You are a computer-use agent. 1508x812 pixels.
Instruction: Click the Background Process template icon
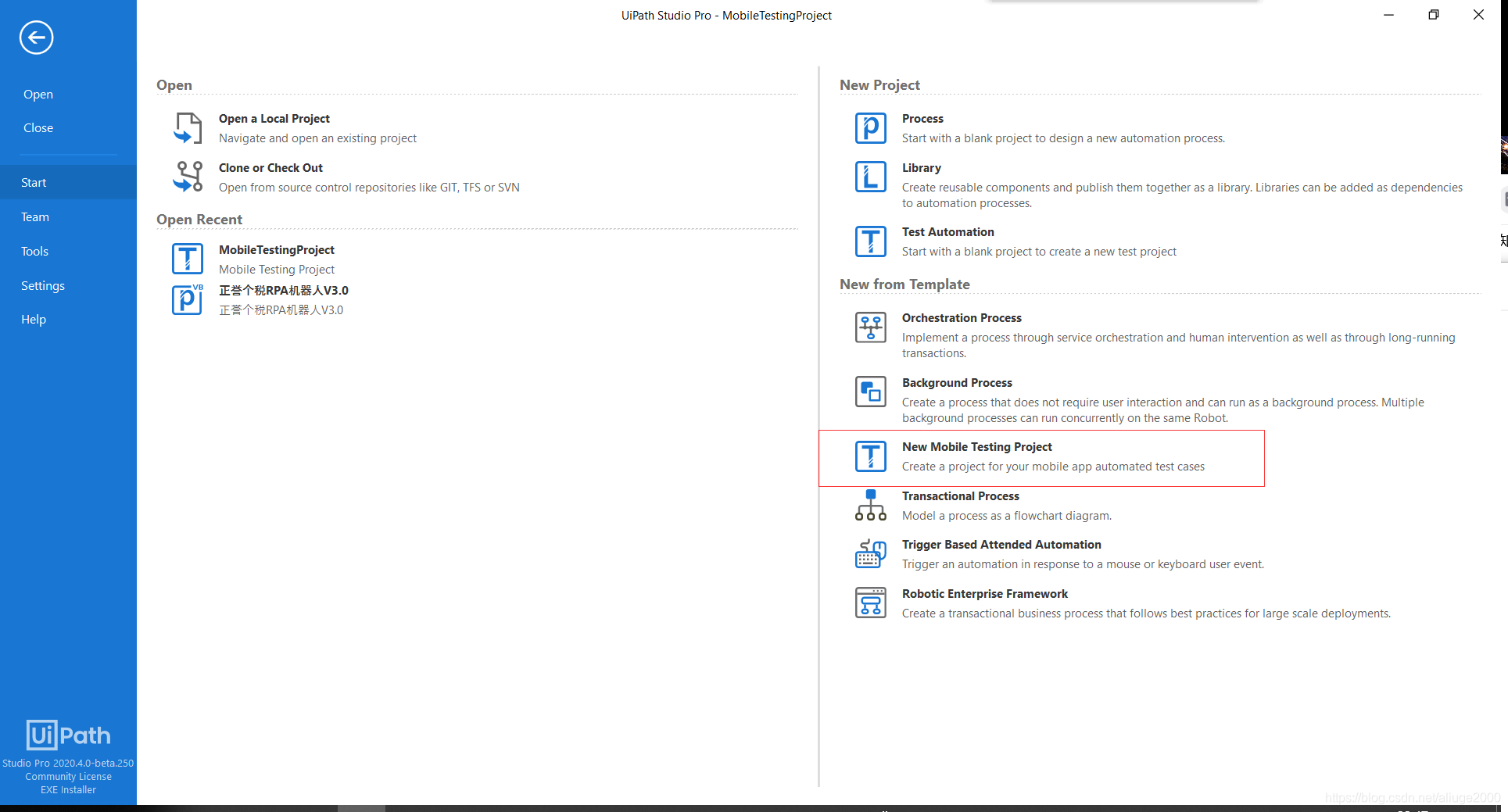click(870, 392)
